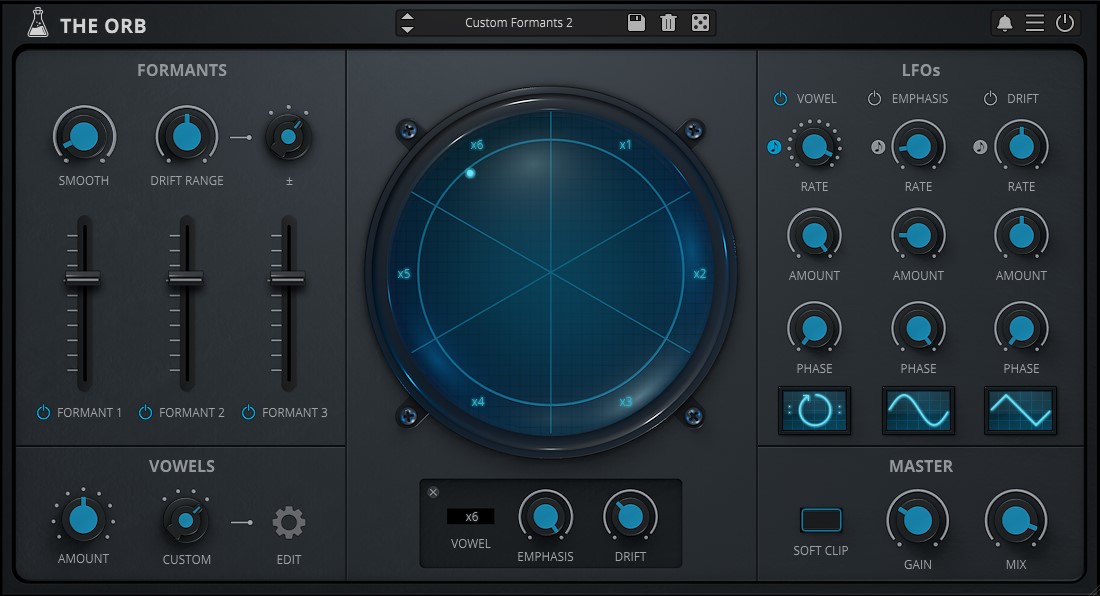Open the Custom Formants 2 preset list
The width and height of the screenshot is (1100, 596).
(518, 23)
